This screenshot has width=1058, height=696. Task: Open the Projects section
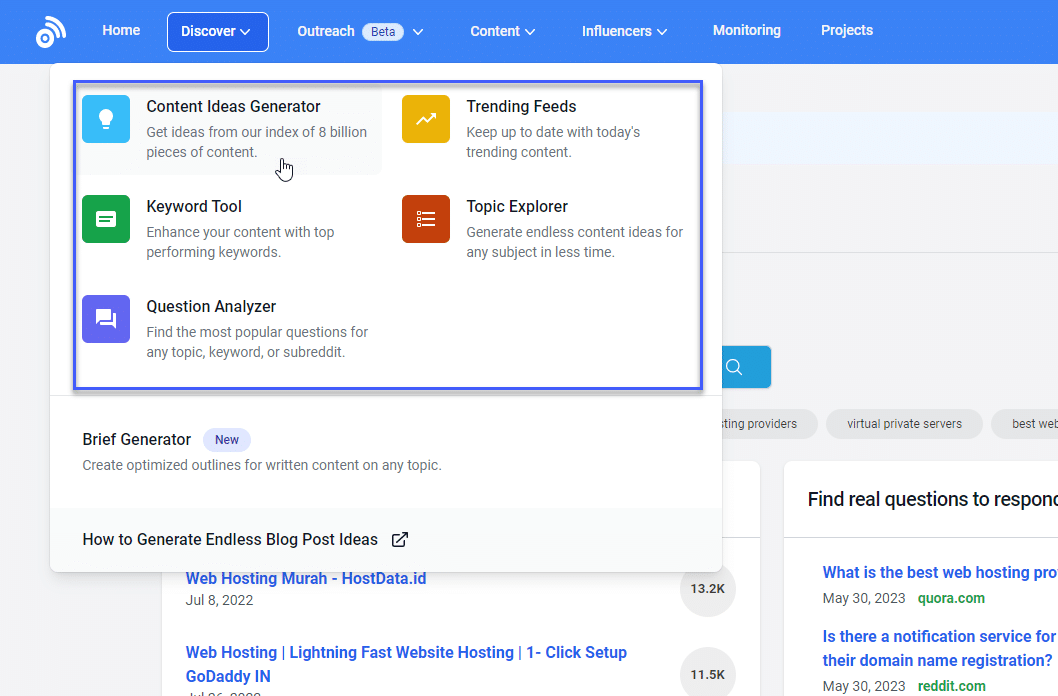(x=847, y=31)
